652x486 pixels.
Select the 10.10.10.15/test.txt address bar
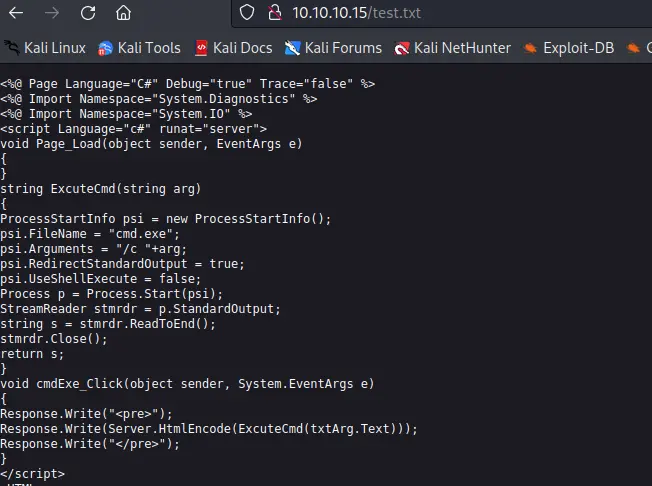441,13
